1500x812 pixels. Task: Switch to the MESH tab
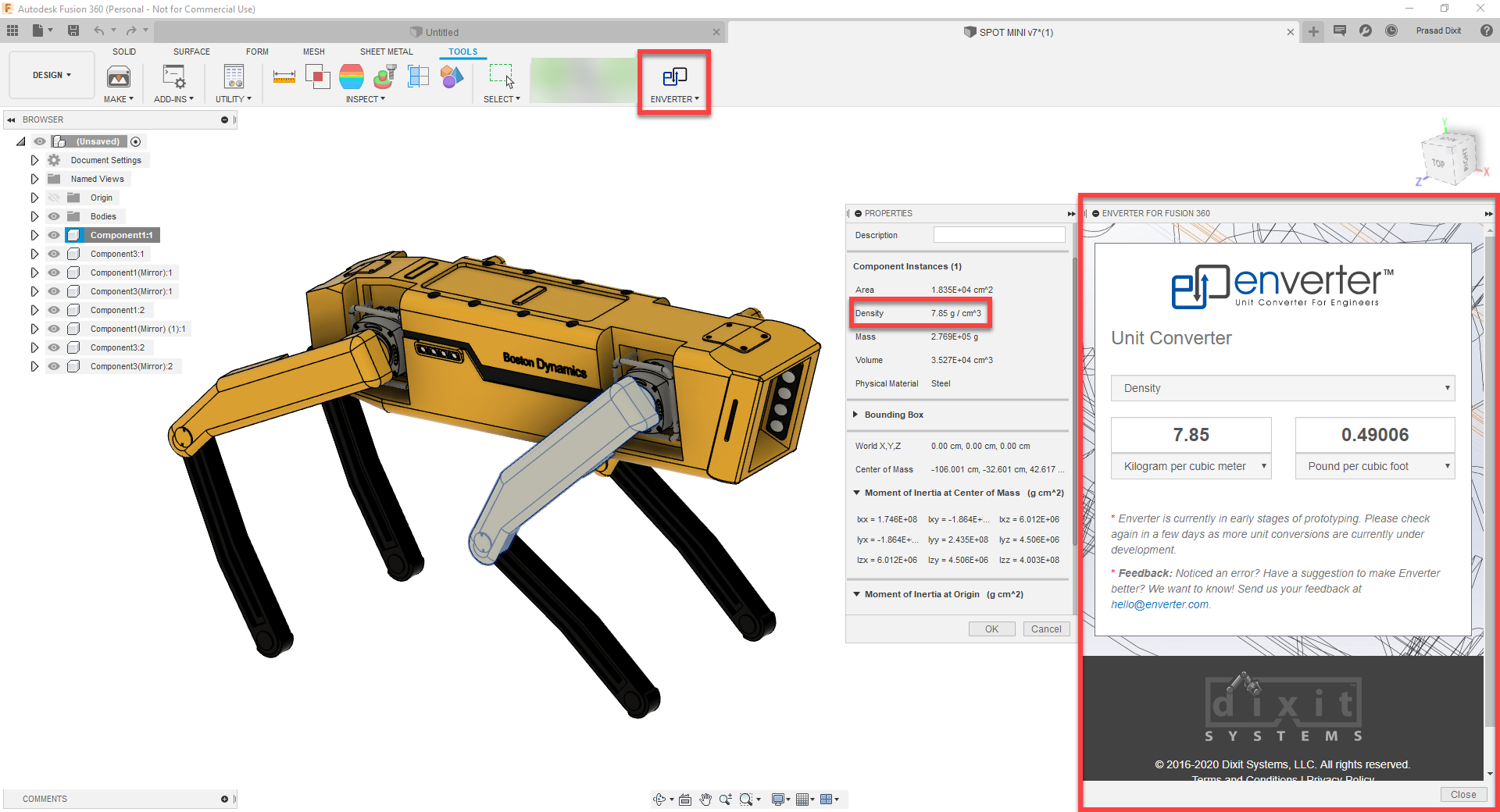pyautogui.click(x=314, y=52)
